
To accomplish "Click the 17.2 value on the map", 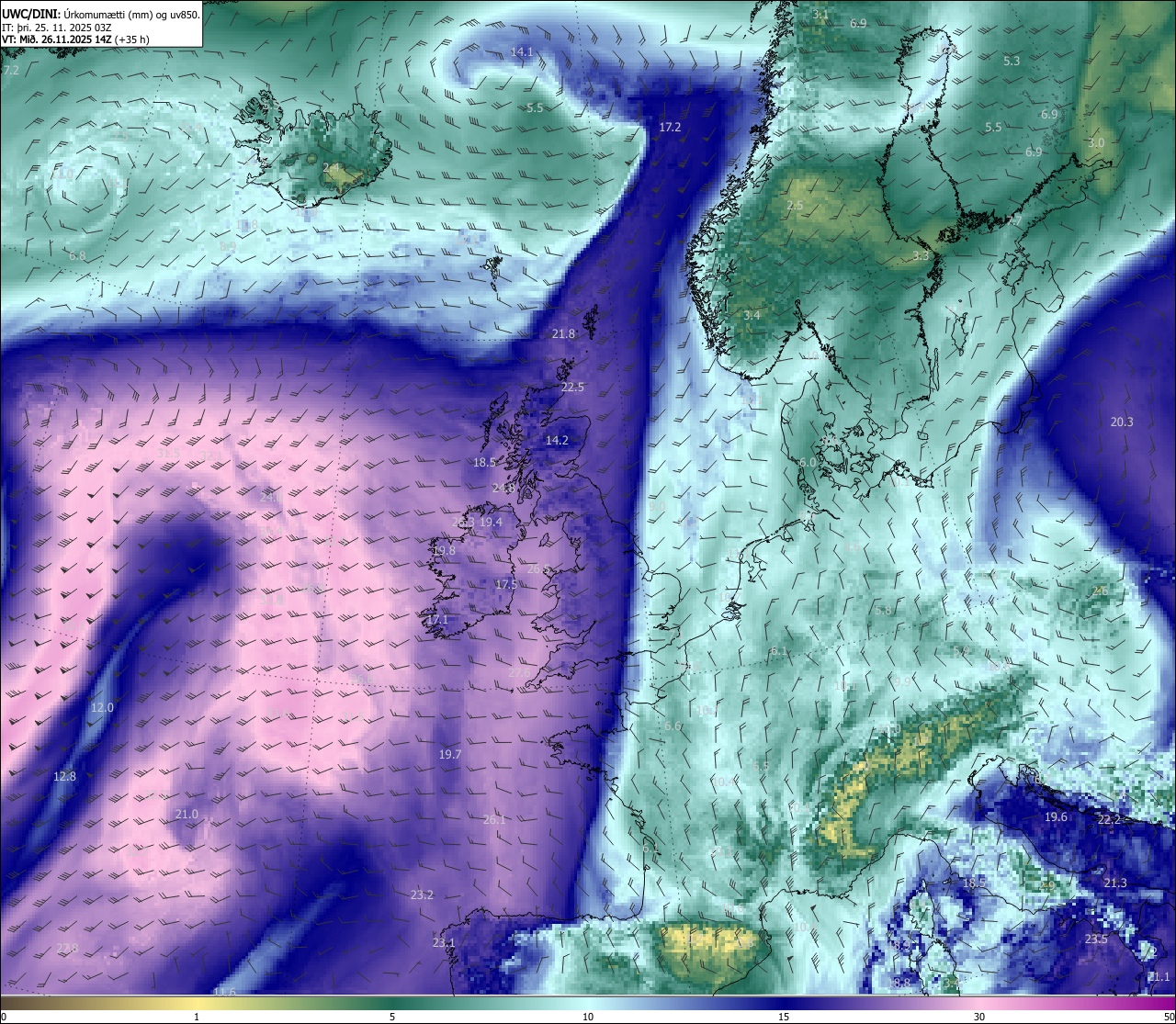I will click(x=671, y=127).
